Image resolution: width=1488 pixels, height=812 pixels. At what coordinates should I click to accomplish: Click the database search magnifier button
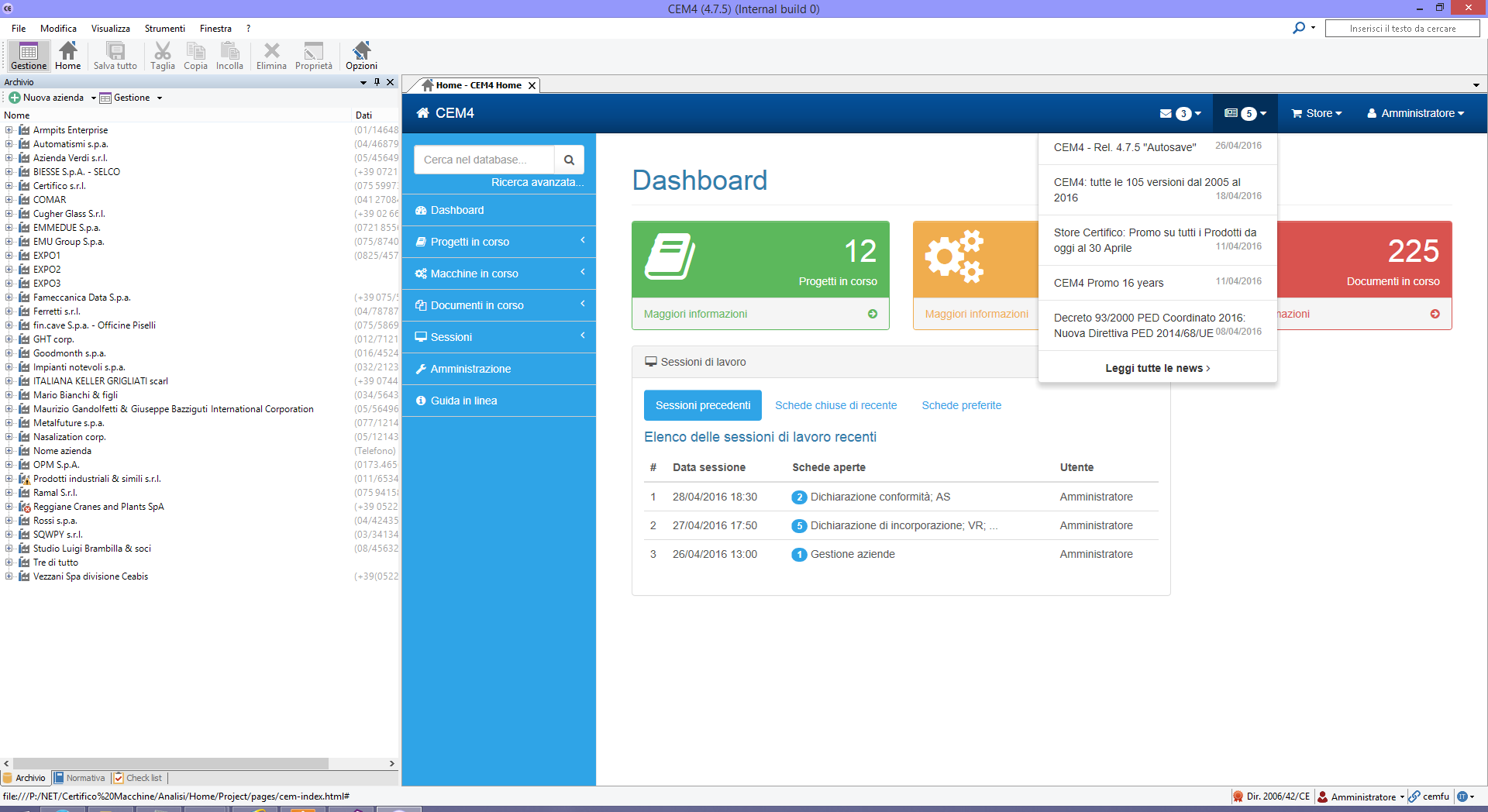pos(569,160)
